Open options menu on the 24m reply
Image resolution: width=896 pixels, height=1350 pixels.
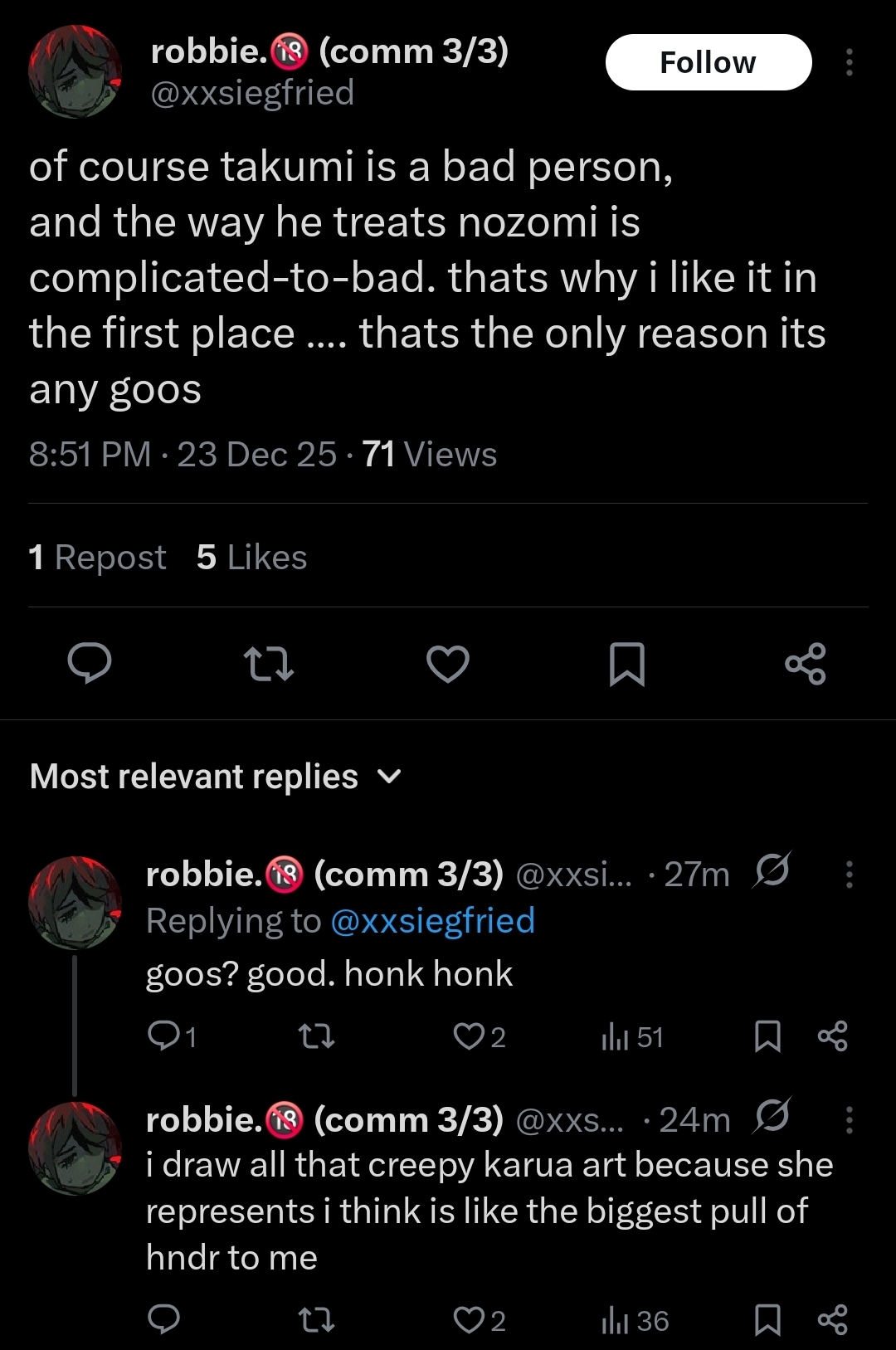click(x=849, y=1120)
